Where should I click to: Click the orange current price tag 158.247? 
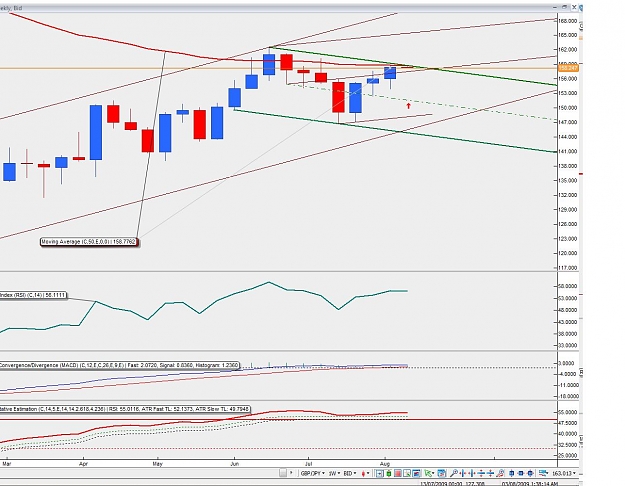tap(568, 68)
